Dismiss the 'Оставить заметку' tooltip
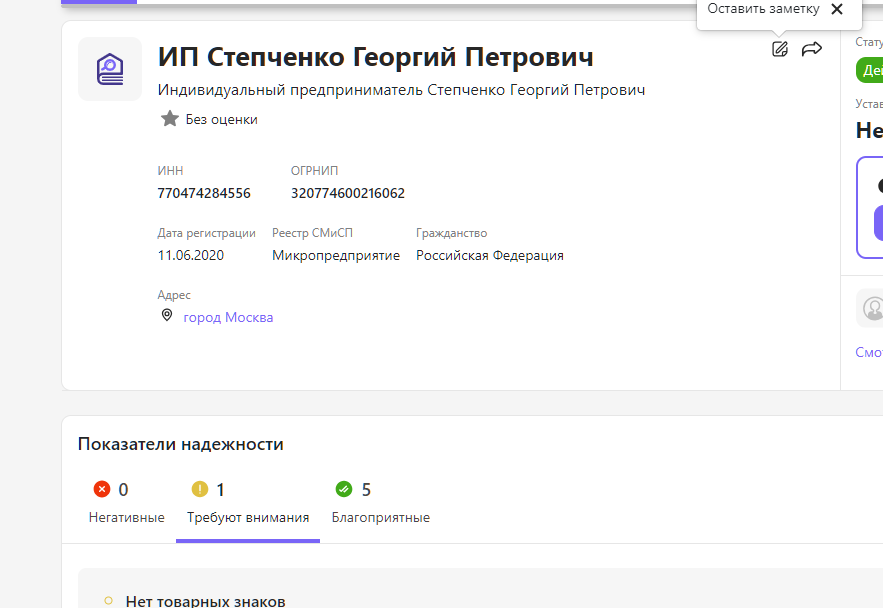The width and height of the screenshot is (883, 608). tap(838, 9)
